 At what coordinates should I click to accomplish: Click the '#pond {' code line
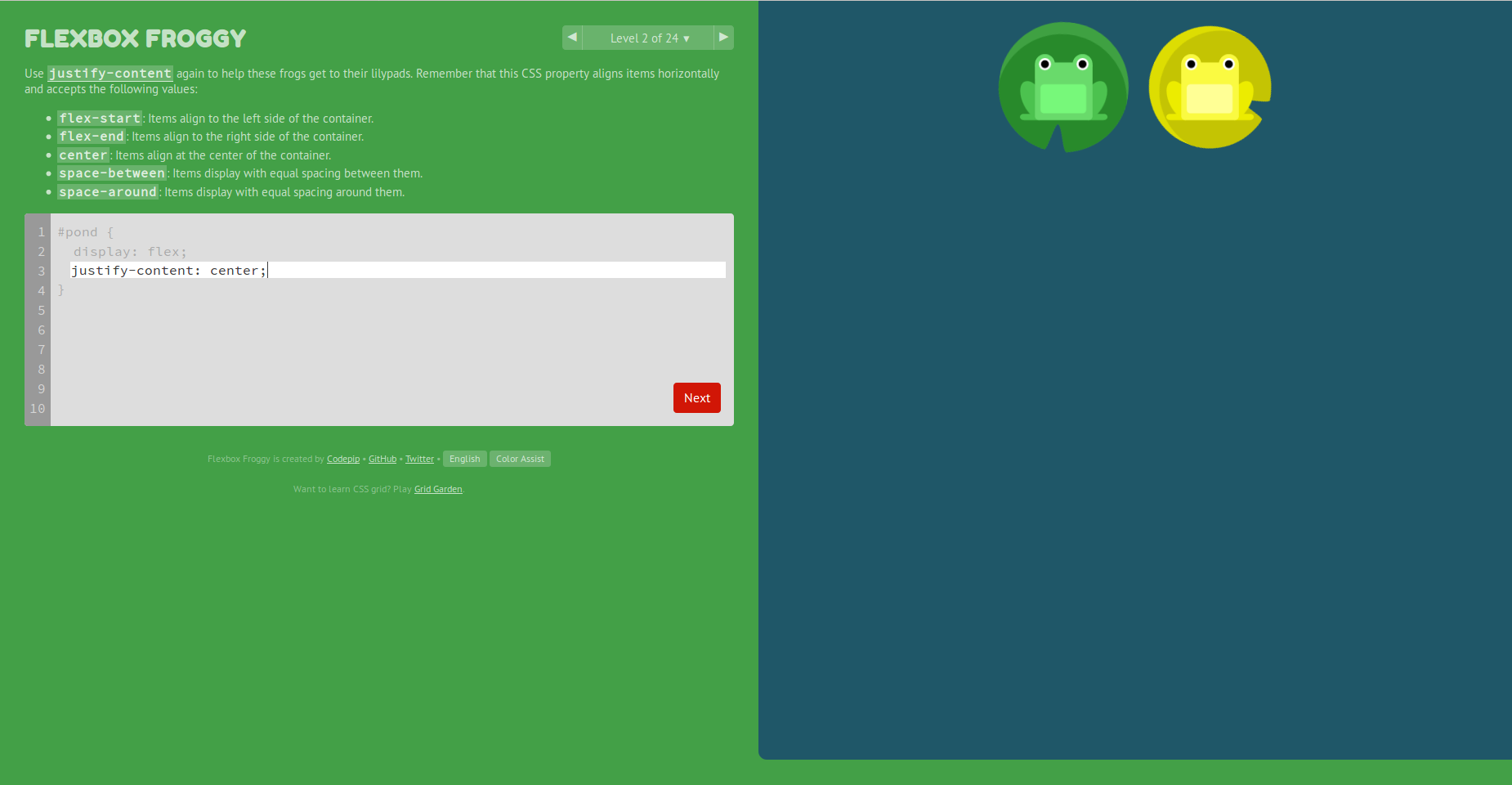click(x=86, y=232)
